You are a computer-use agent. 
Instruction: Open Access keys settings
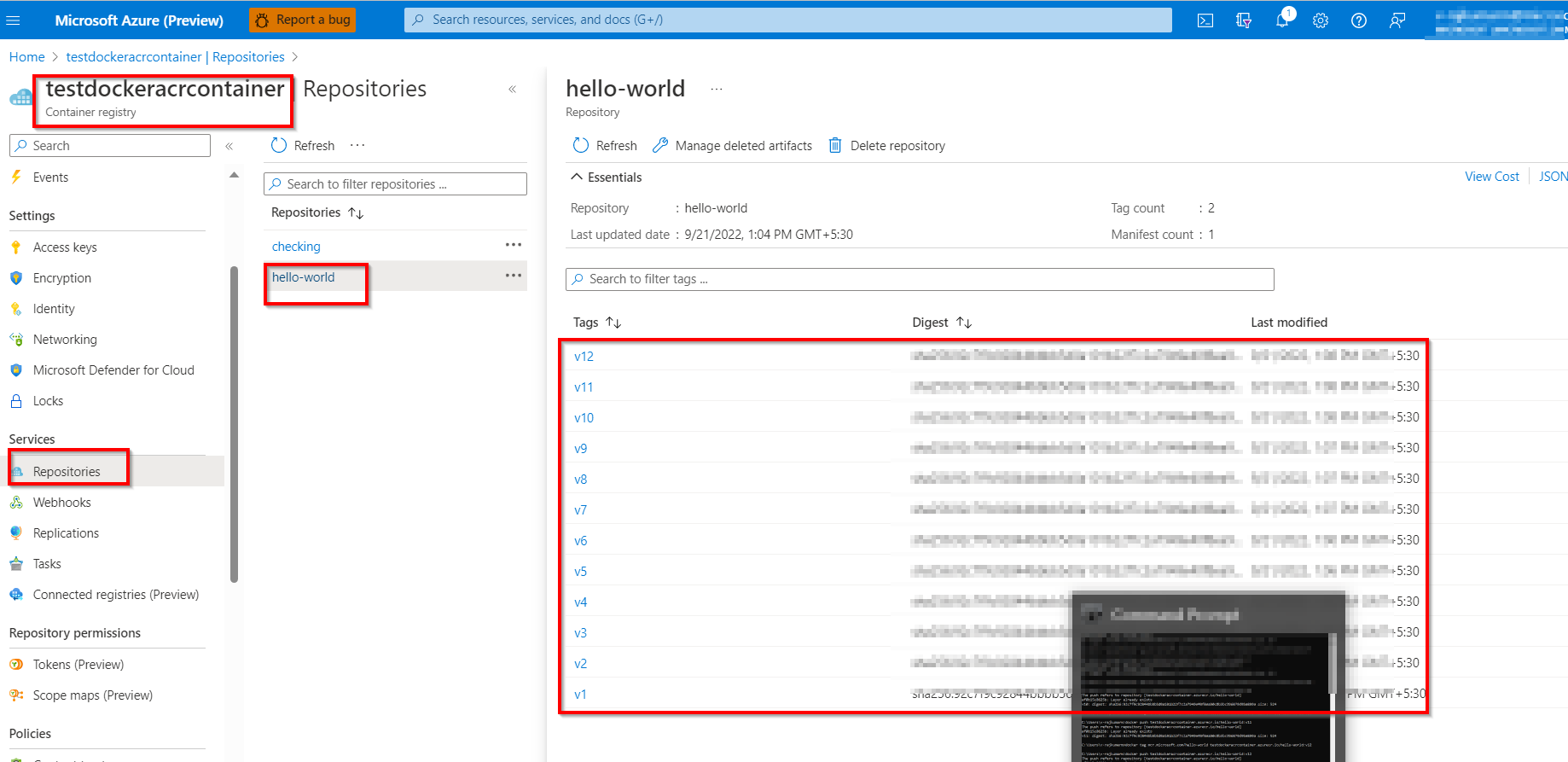(x=65, y=247)
